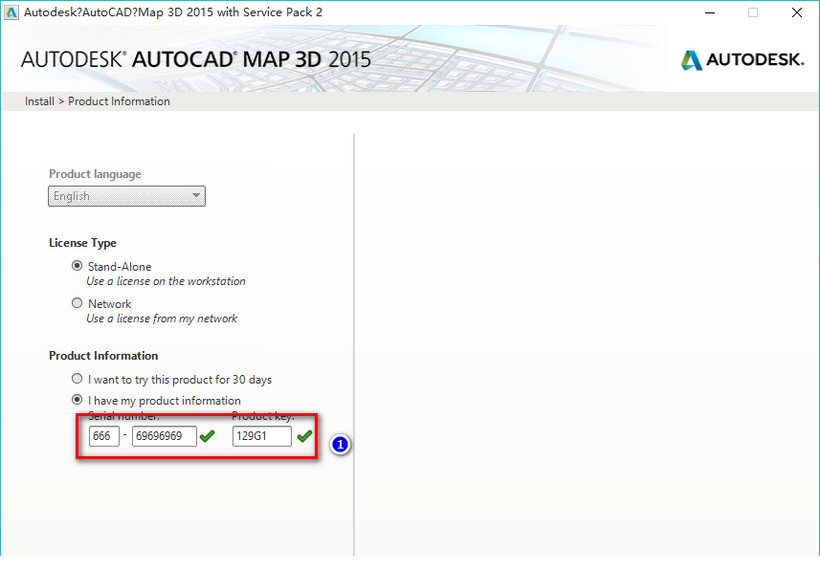Choose 'I want to try this product for 30 days'

[77, 378]
